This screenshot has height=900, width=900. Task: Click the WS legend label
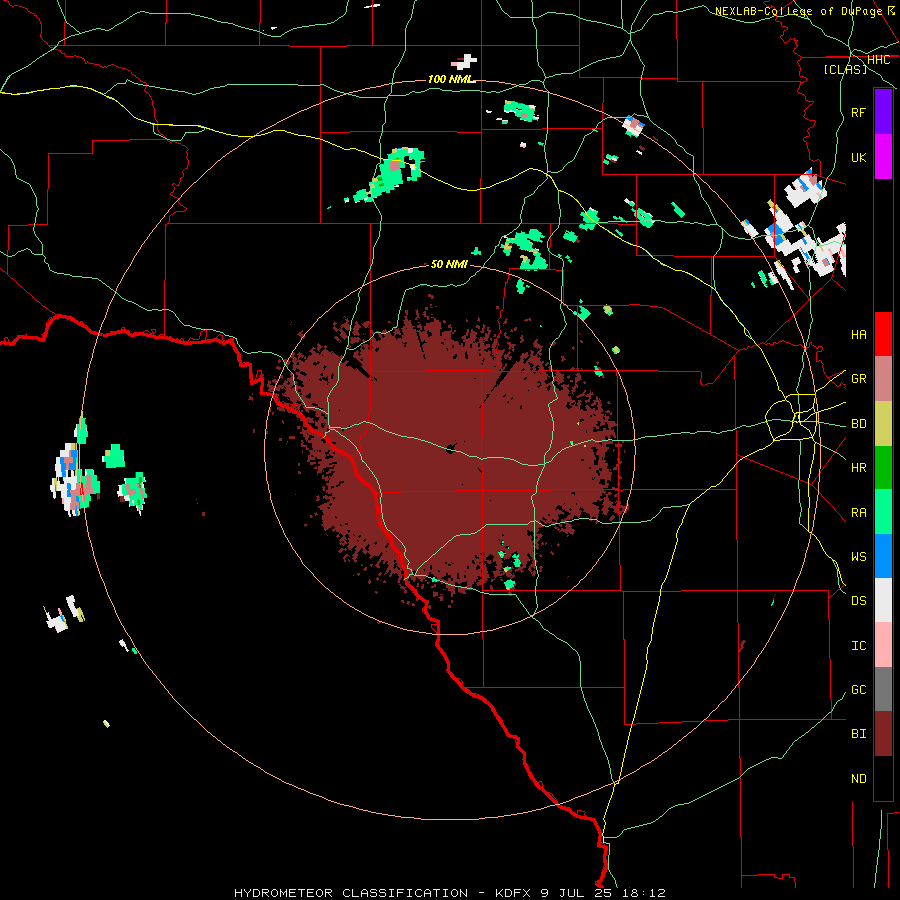click(859, 556)
